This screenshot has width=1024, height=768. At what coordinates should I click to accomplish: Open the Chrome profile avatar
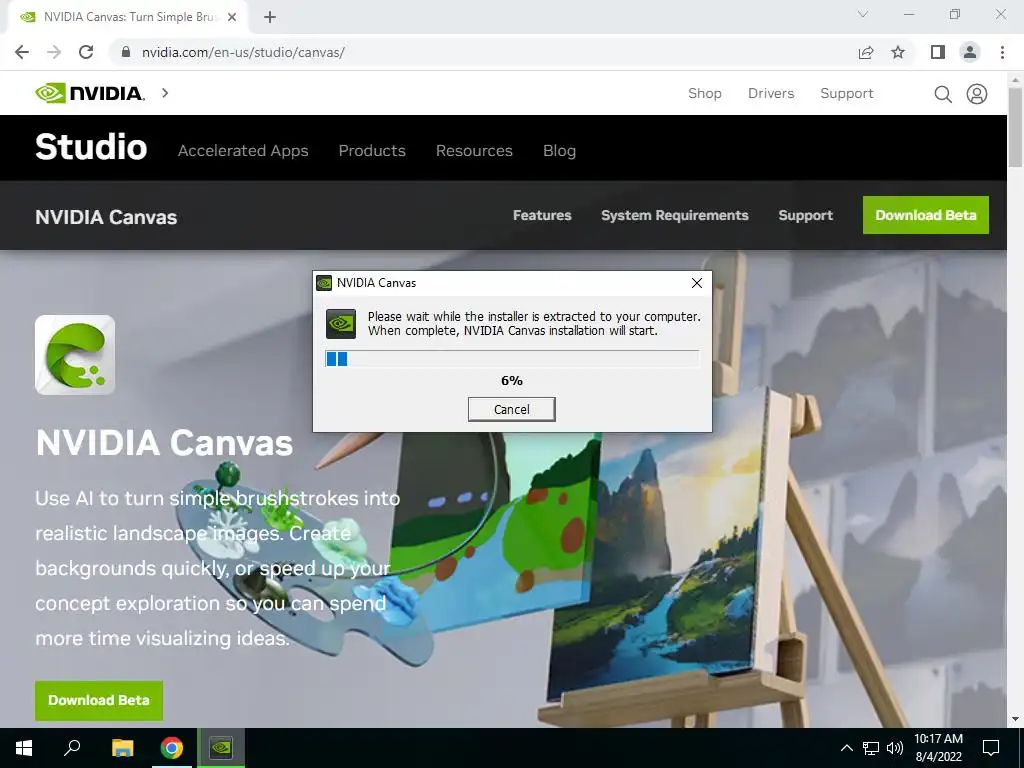pos(970,52)
